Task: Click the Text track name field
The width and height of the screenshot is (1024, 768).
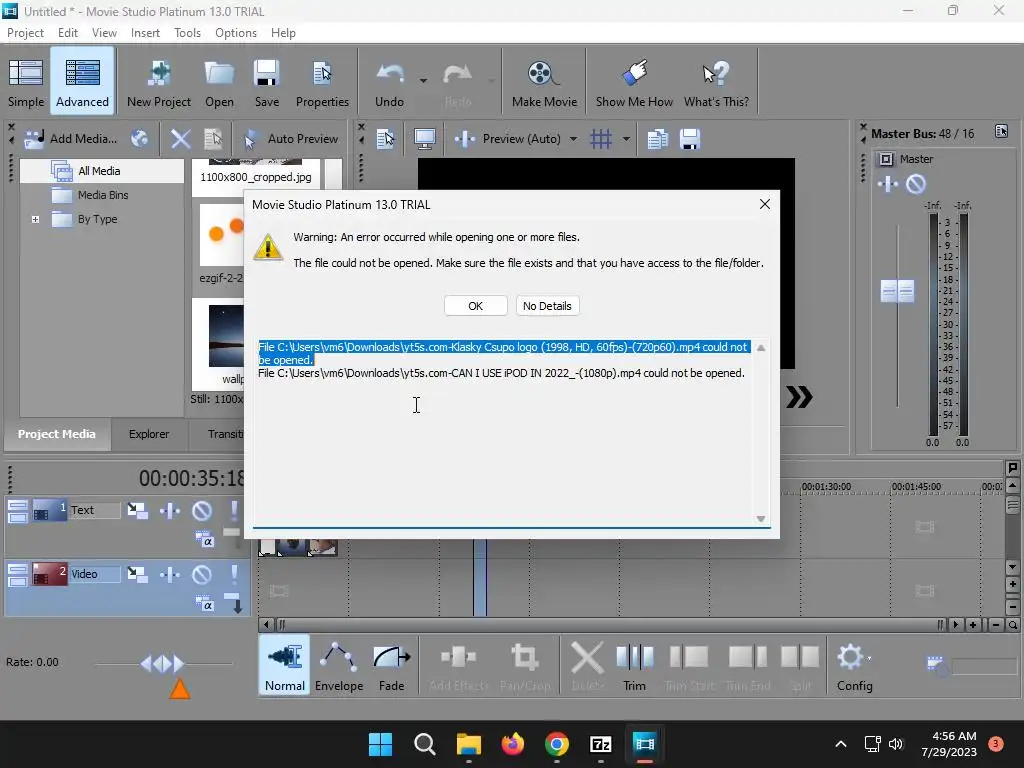Action: 95,510
